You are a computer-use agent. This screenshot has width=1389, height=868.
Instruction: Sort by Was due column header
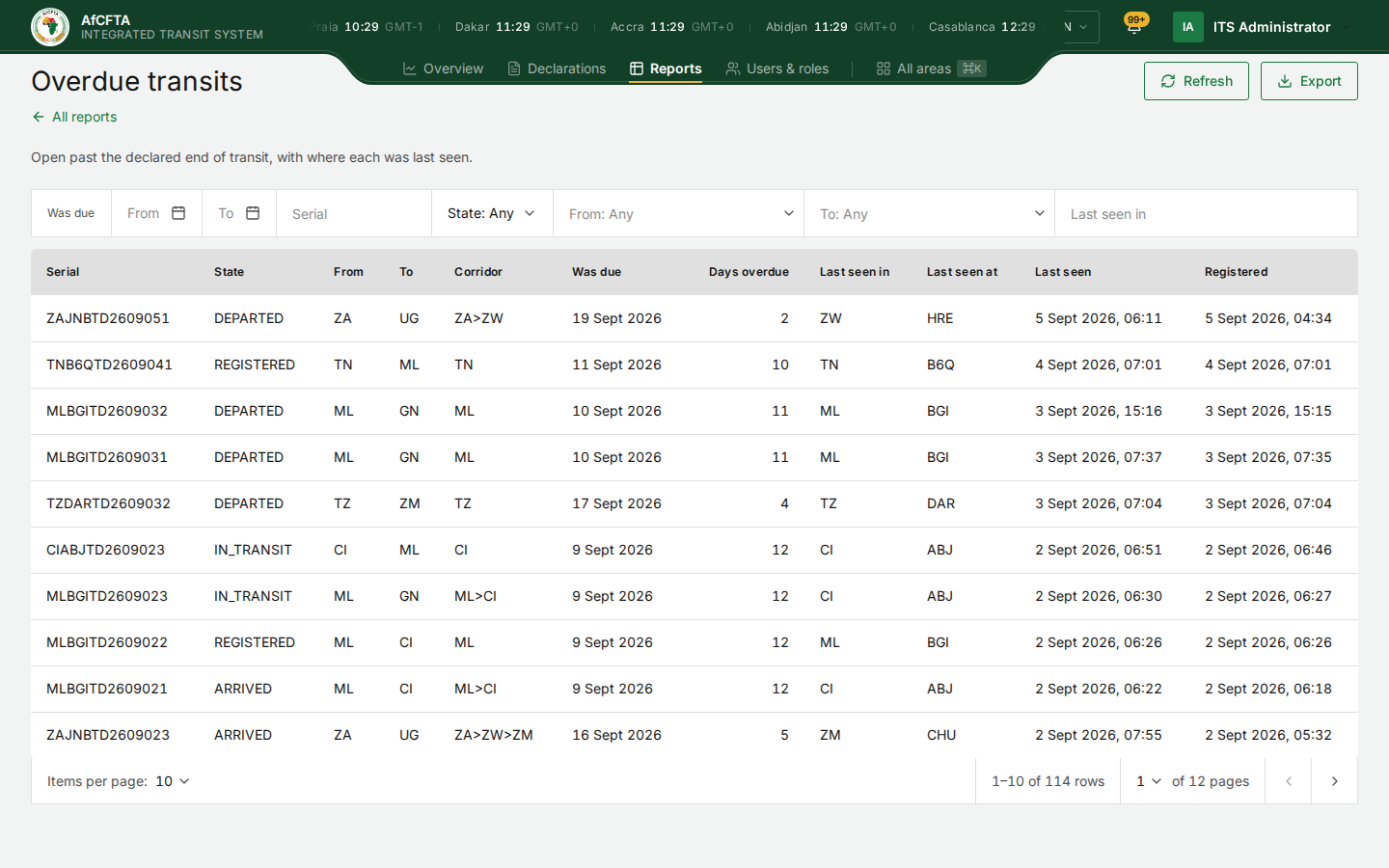(x=596, y=272)
